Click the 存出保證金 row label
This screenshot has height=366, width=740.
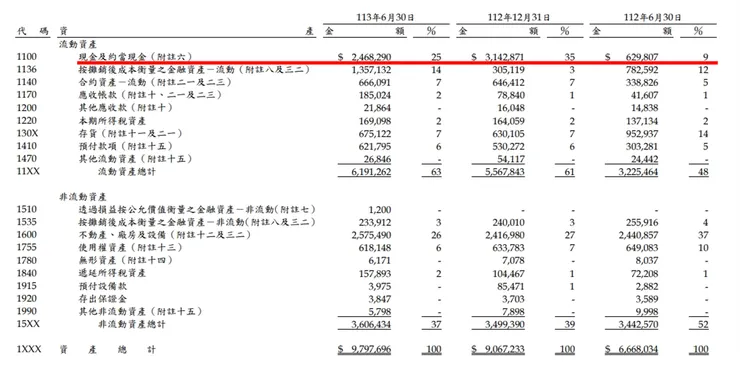102,299
